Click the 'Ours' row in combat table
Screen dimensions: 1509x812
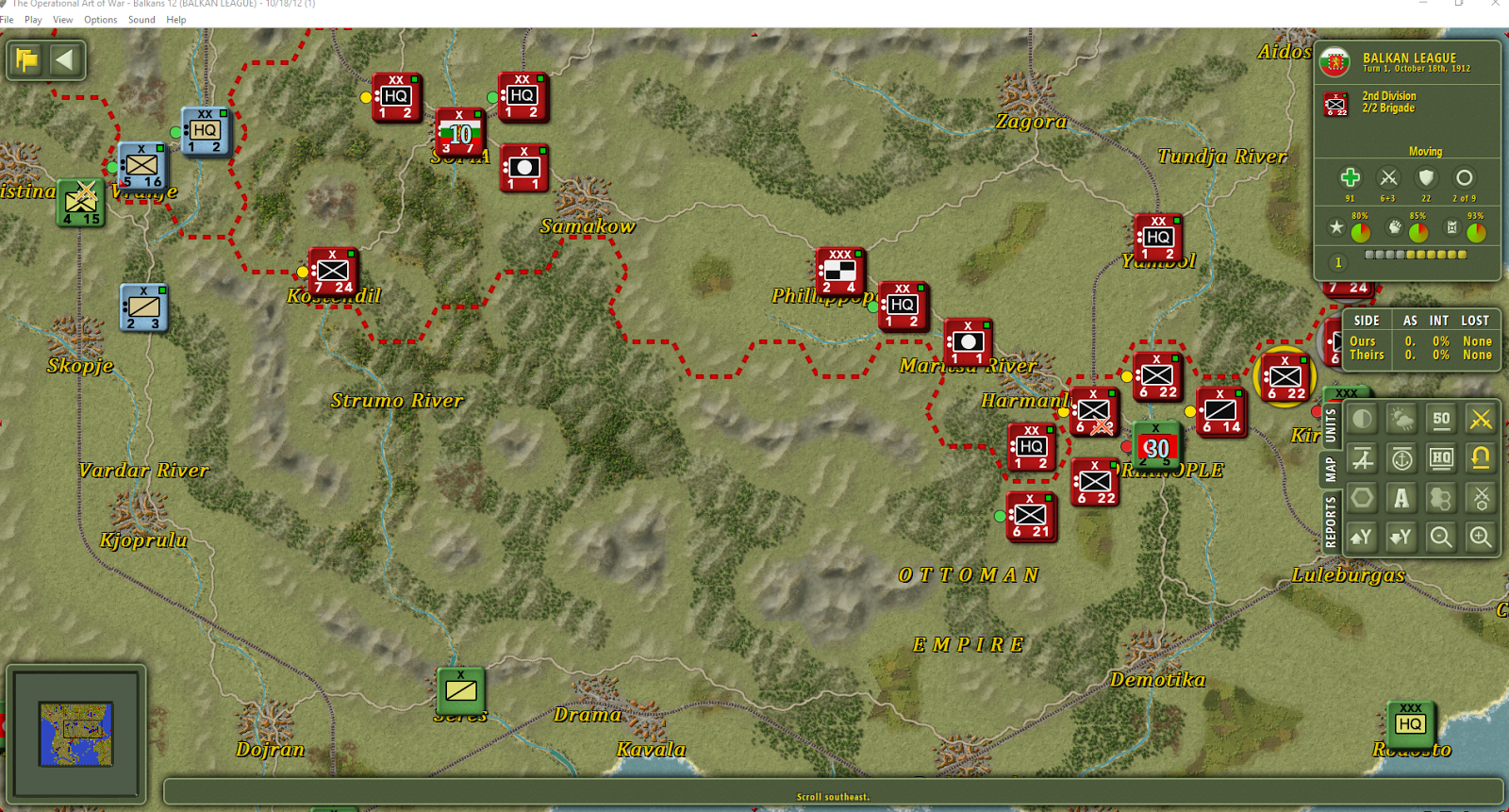[x=1420, y=341]
